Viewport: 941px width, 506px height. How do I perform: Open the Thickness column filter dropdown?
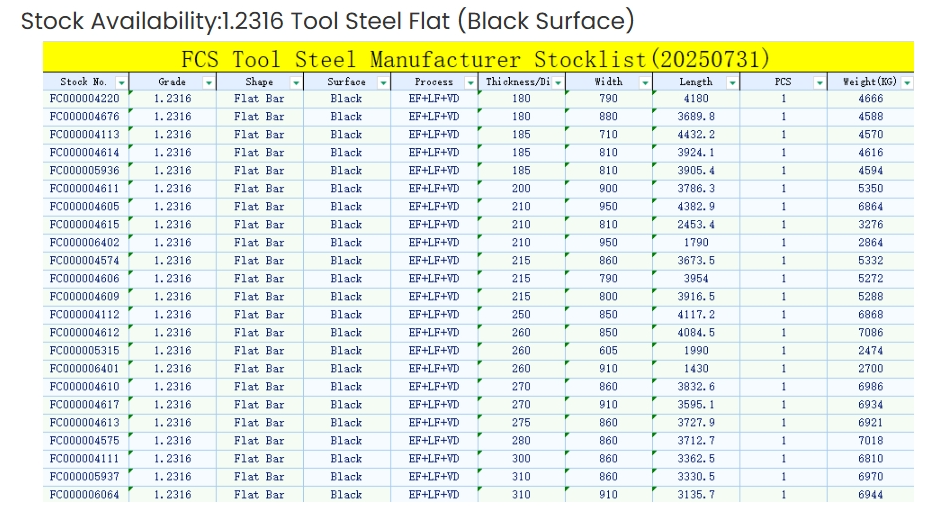(558, 82)
